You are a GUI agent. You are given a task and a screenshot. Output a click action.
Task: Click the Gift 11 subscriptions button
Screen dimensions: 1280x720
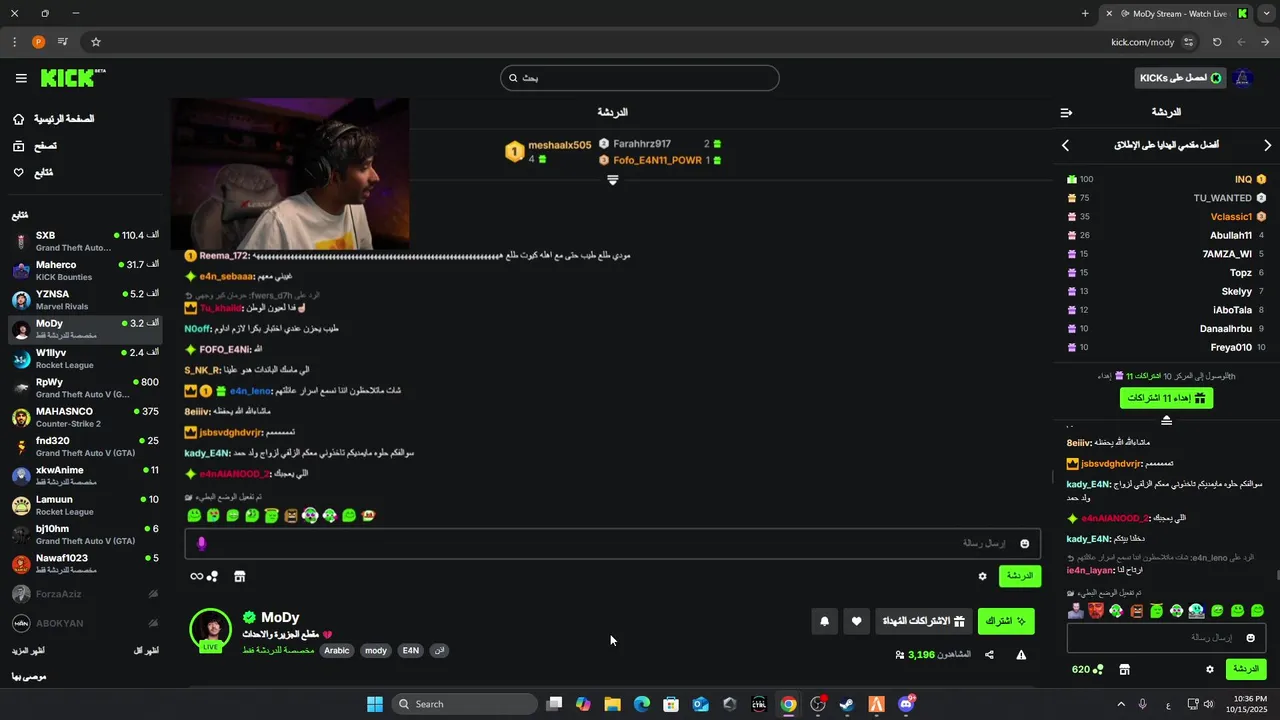point(1166,398)
